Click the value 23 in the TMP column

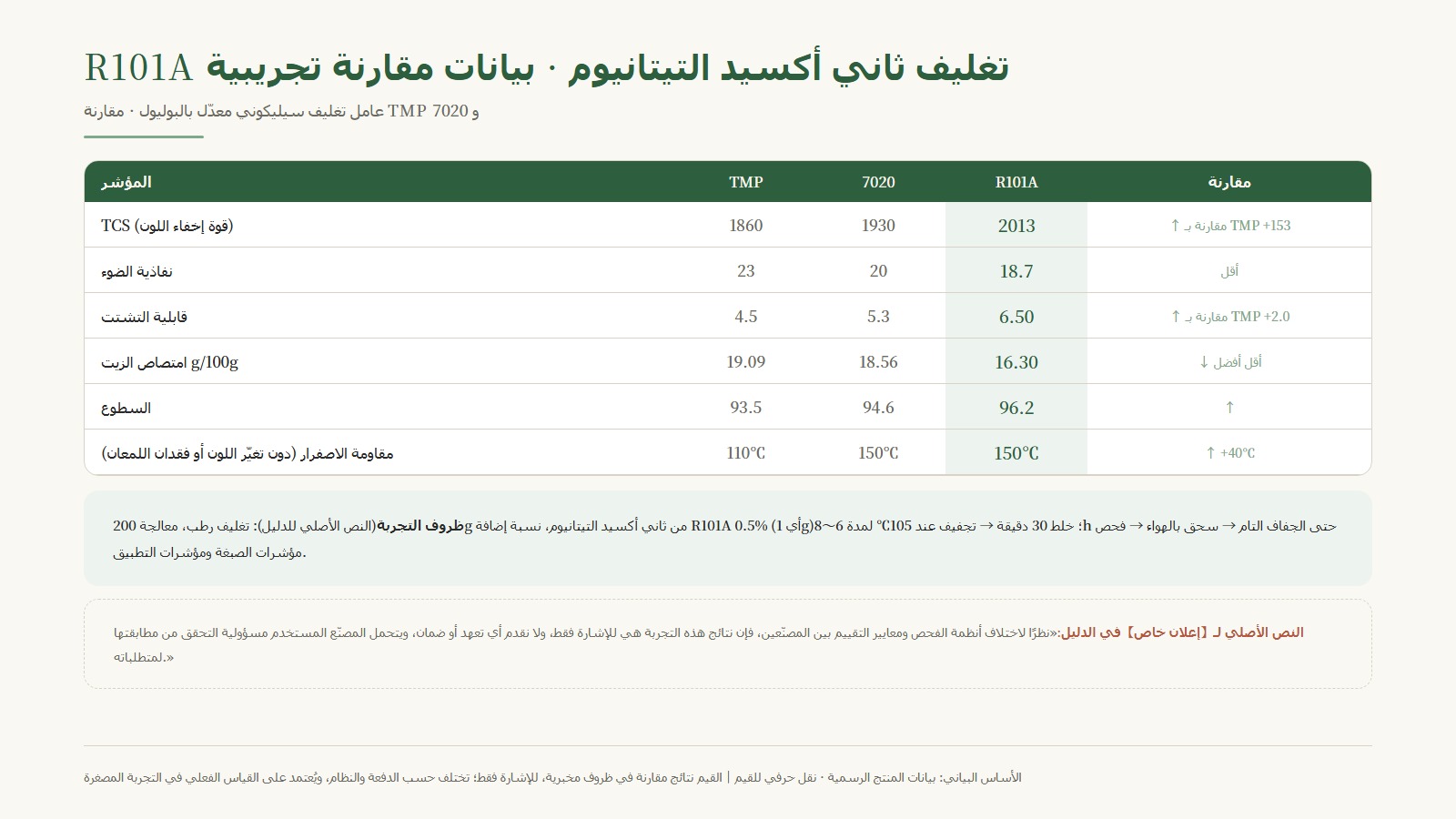click(745, 271)
